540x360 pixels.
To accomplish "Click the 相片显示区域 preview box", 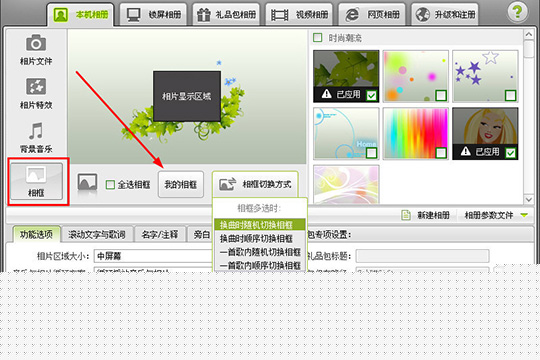I will point(187,96).
